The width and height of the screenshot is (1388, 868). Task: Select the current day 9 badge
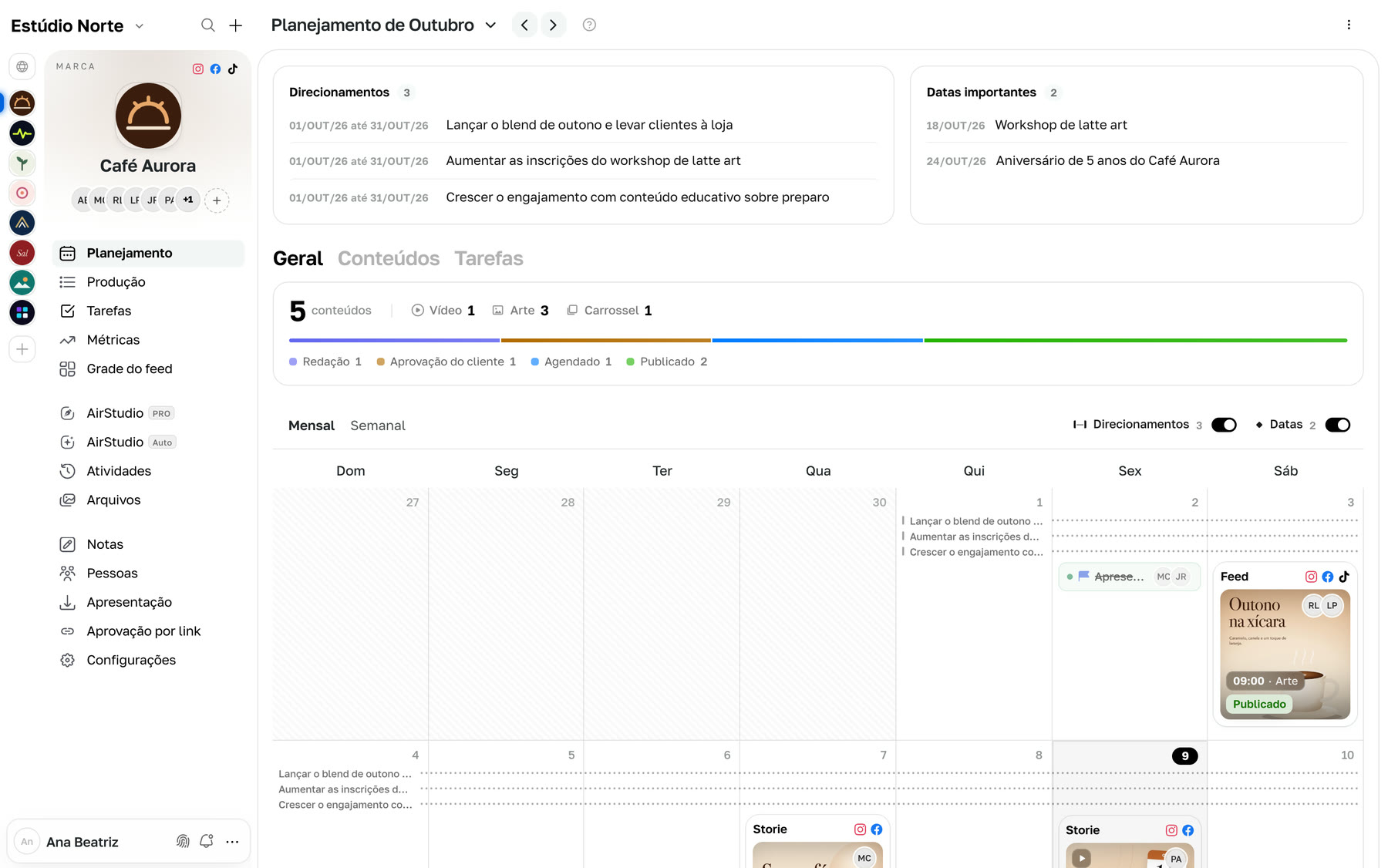(1184, 755)
